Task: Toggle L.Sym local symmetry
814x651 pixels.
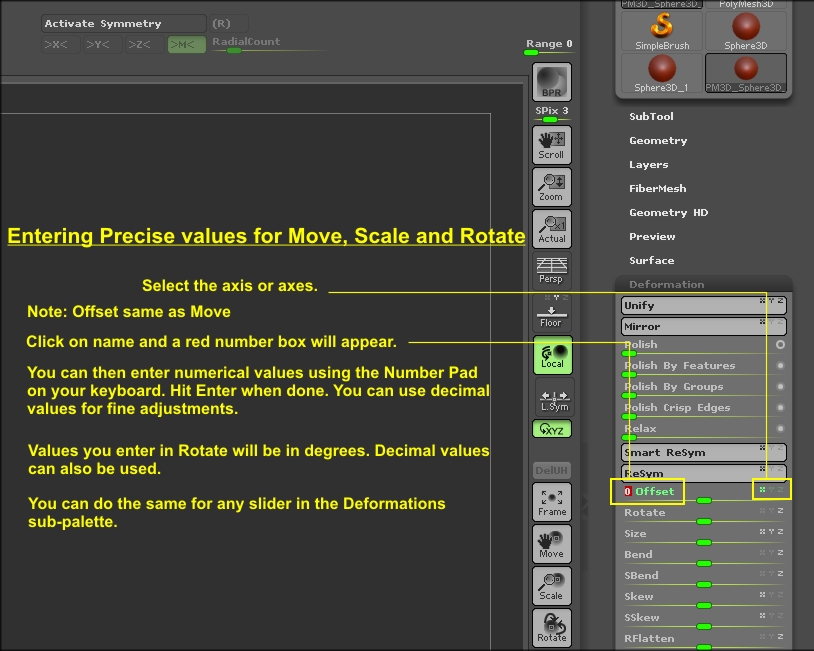Action: pyautogui.click(x=554, y=397)
